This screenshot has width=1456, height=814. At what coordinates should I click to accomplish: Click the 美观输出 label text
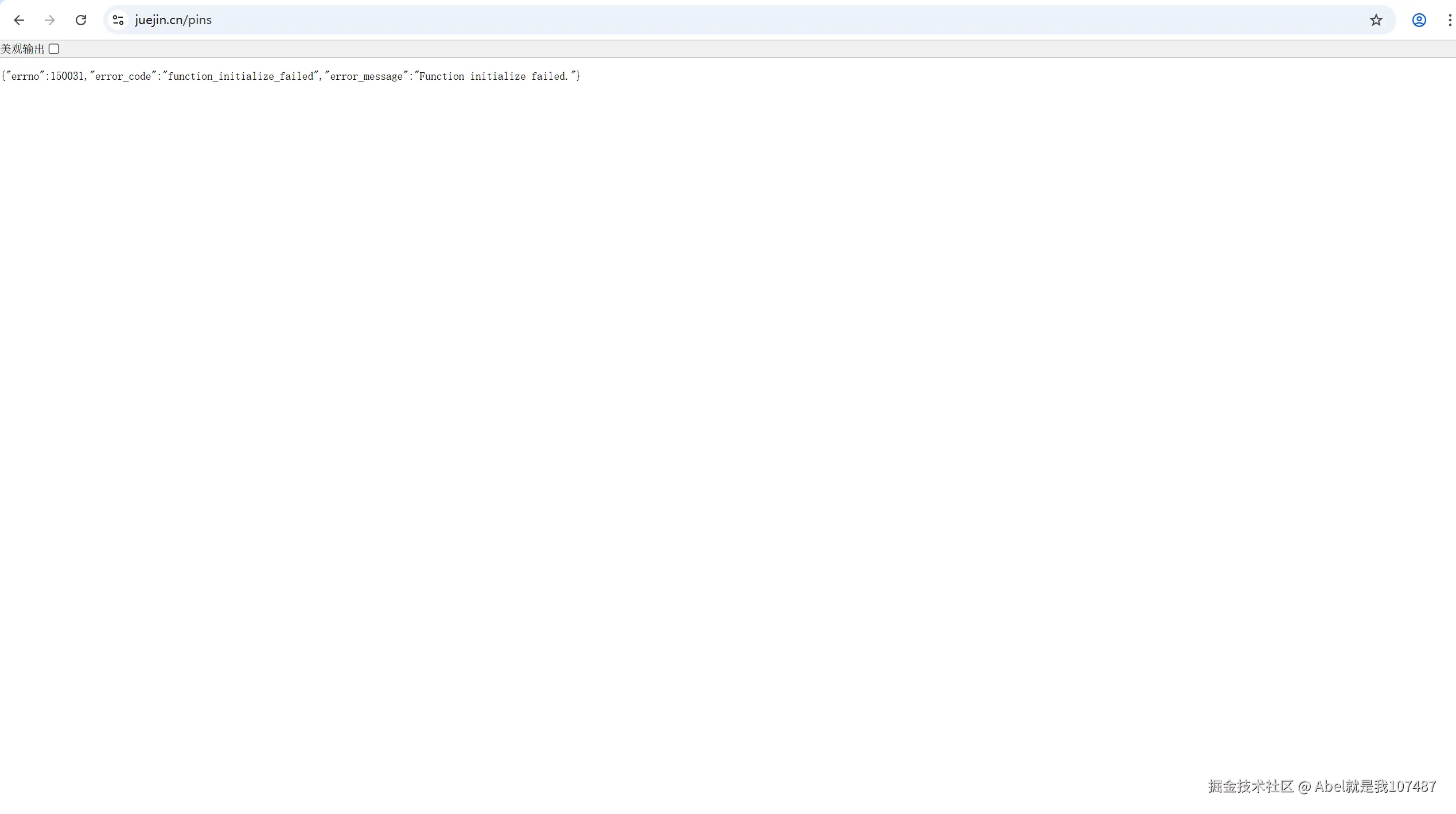[22, 49]
